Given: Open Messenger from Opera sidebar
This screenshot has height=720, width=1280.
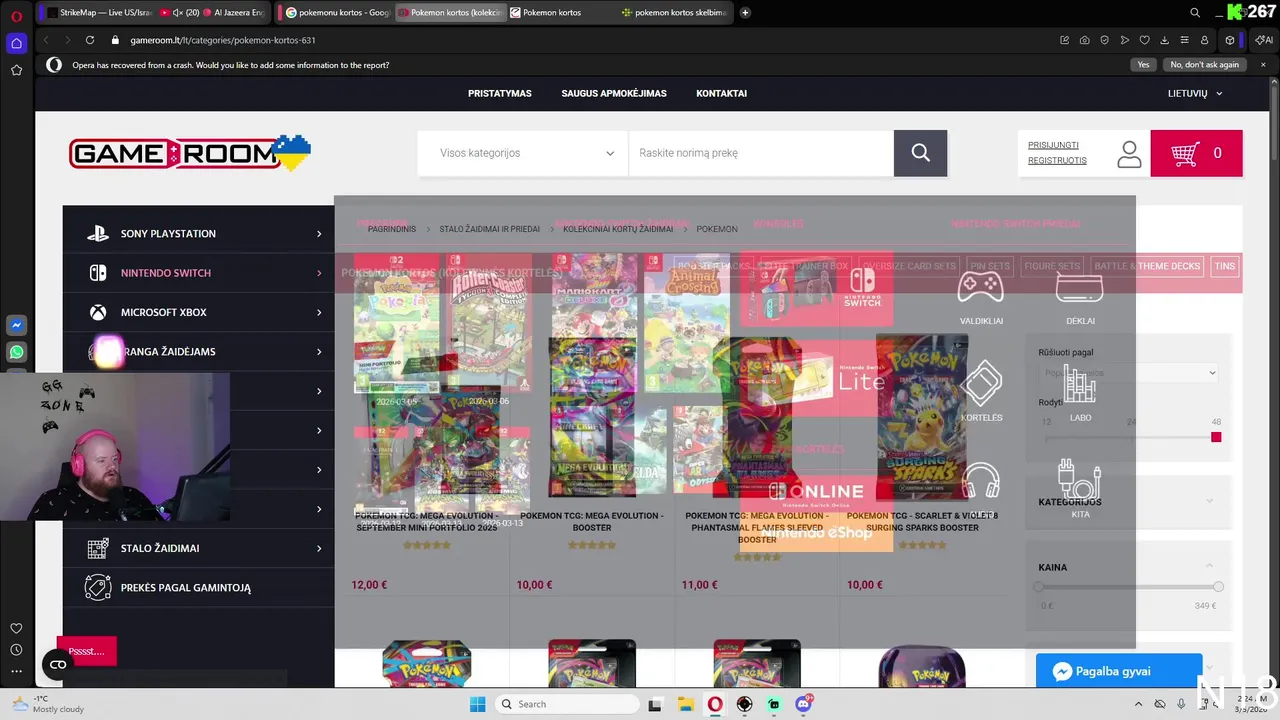Looking at the screenshot, I should click(x=16, y=326).
